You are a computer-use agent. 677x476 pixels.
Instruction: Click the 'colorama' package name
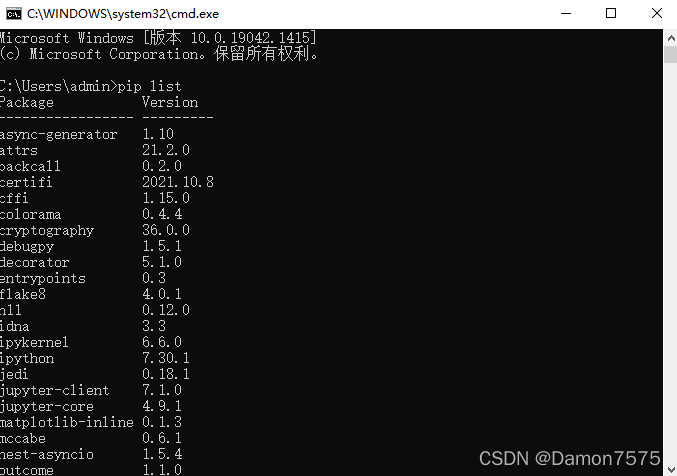(x=30, y=214)
